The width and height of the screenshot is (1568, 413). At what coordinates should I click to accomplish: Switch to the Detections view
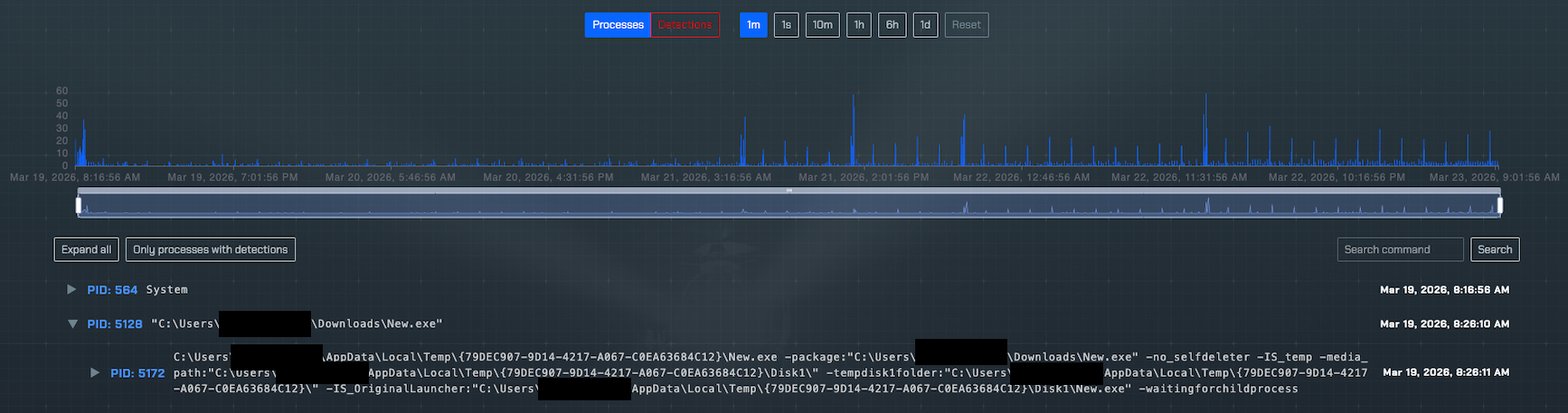[685, 25]
